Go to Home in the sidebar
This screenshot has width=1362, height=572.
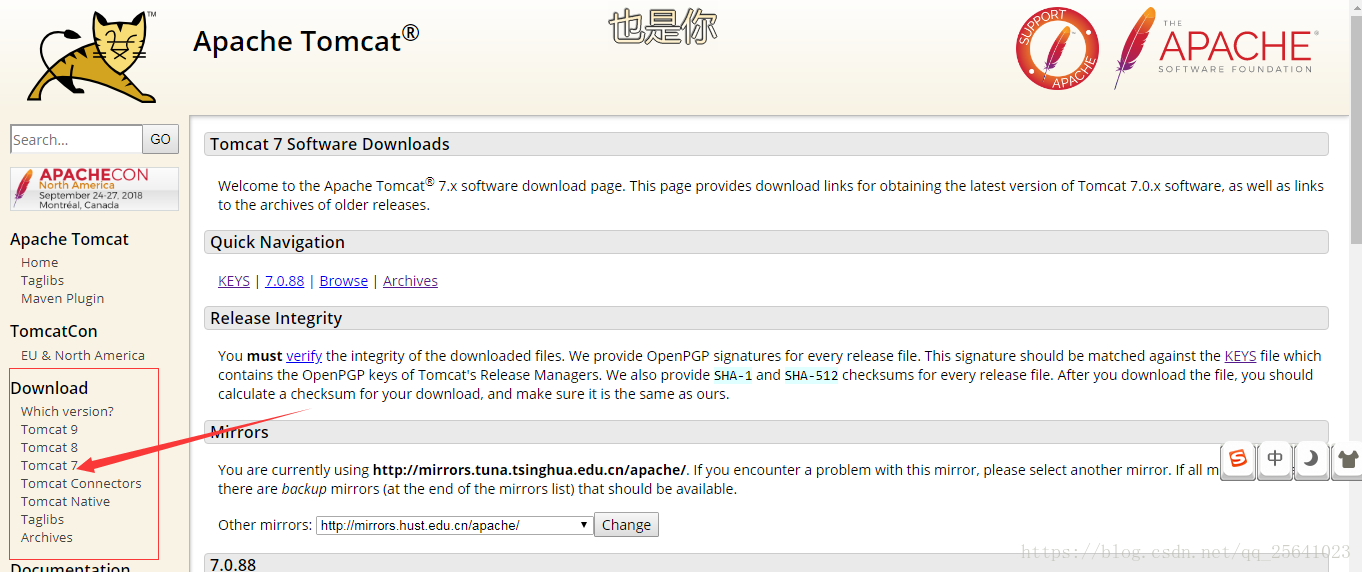[x=40, y=262]
